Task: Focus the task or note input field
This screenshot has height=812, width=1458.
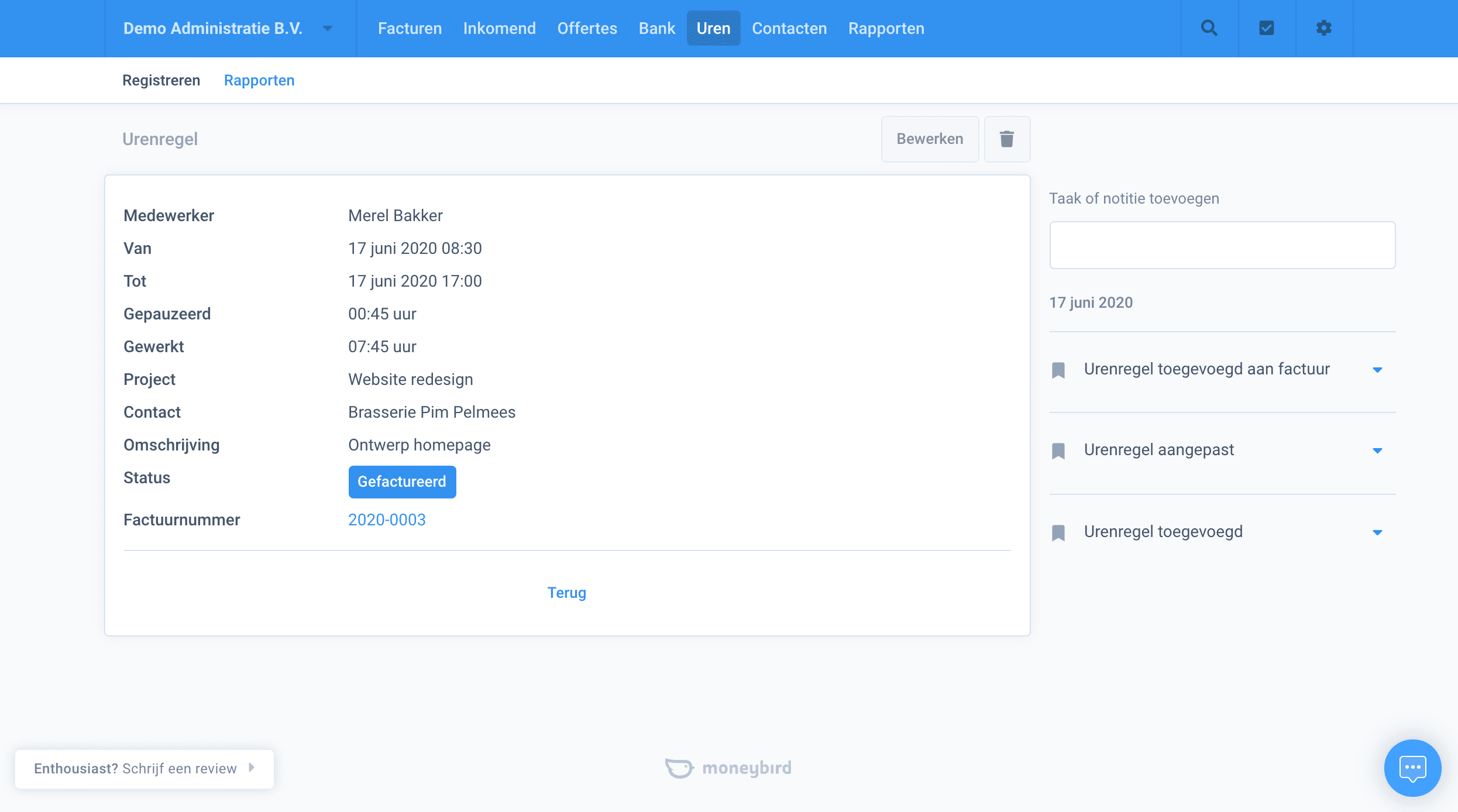Action: pos(1222,245)
